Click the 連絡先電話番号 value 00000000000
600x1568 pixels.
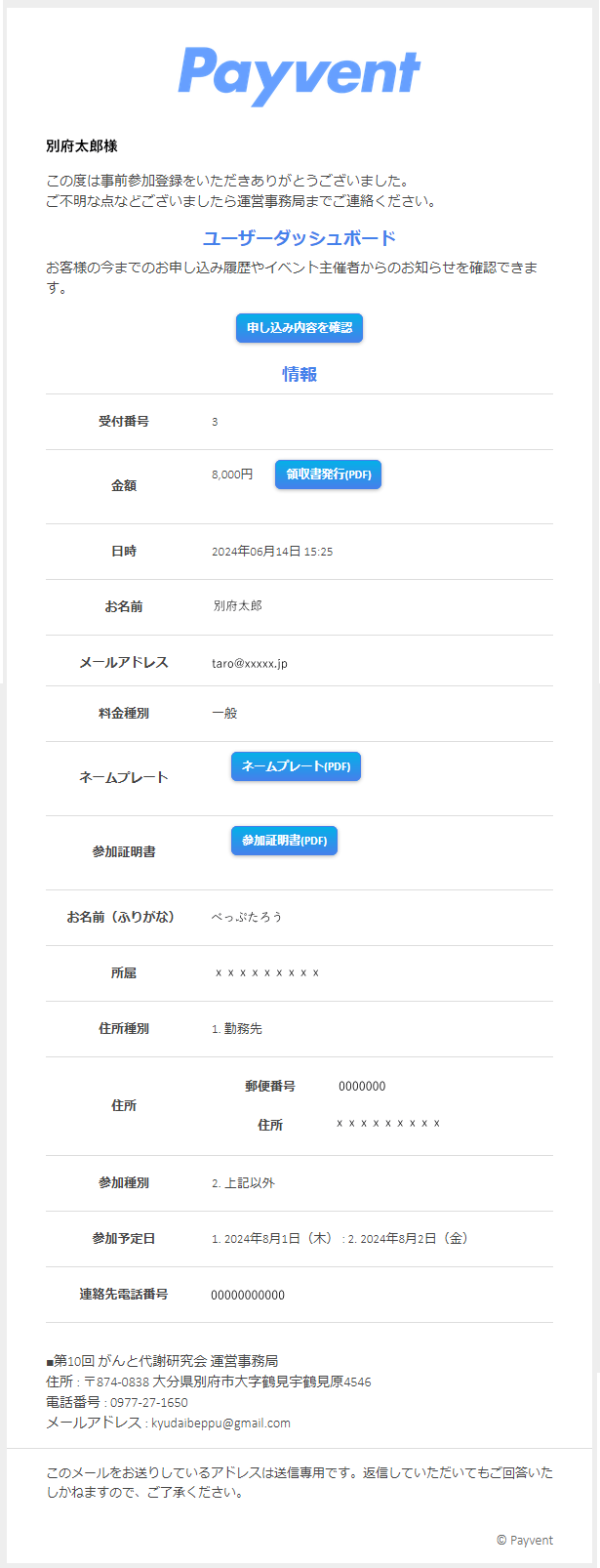click(248, 1295)
